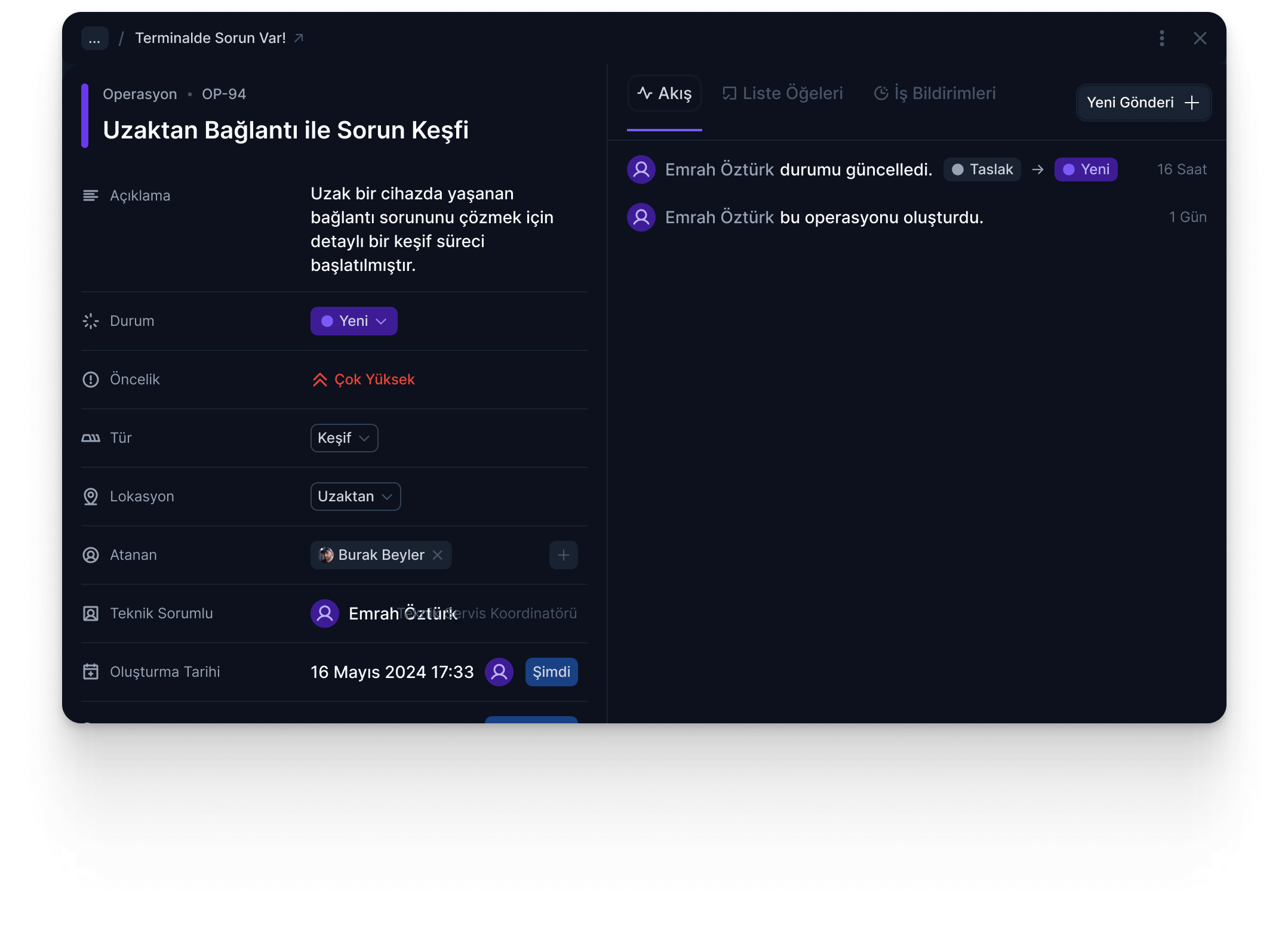Click Emrah Öztürk avatar in Teknik Sorumlu
The width and height of the screenshot is (1288, 937).
325,614
